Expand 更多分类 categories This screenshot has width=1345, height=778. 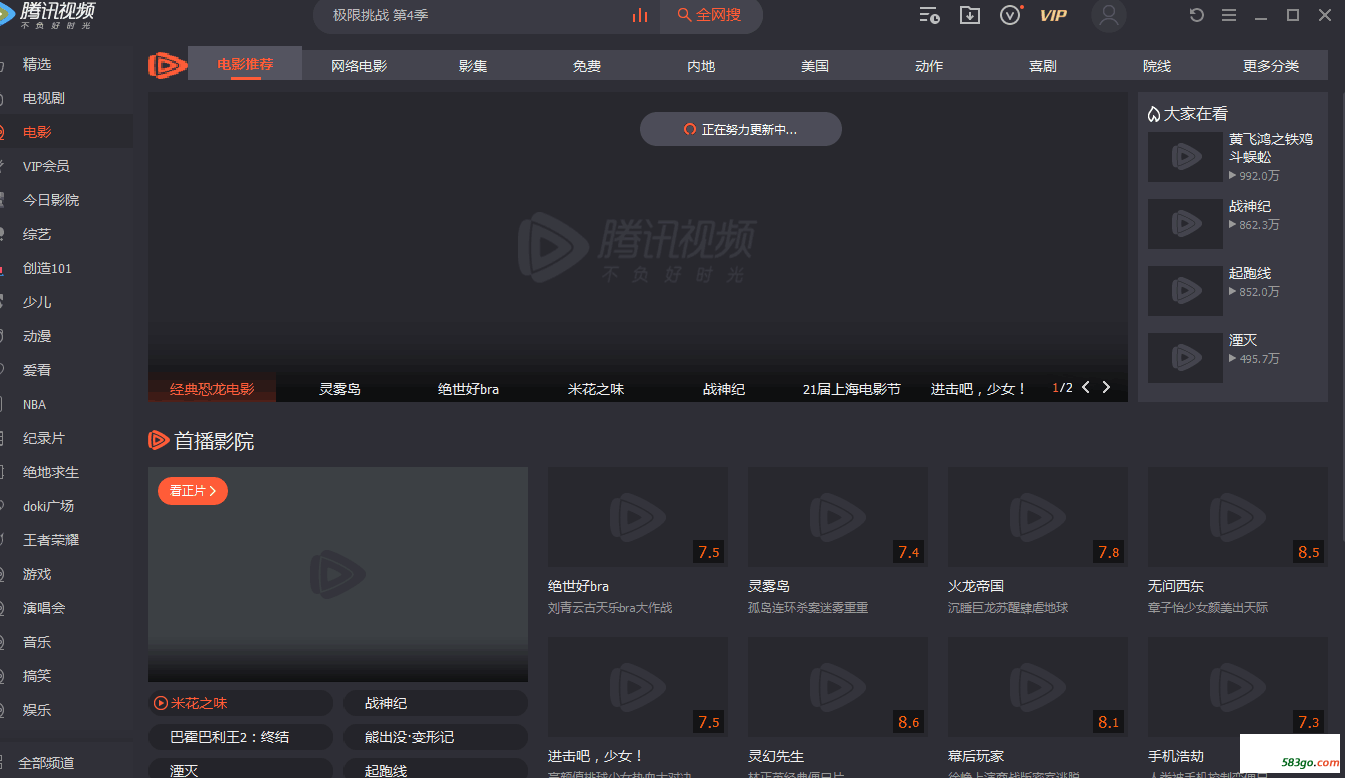1271,66
